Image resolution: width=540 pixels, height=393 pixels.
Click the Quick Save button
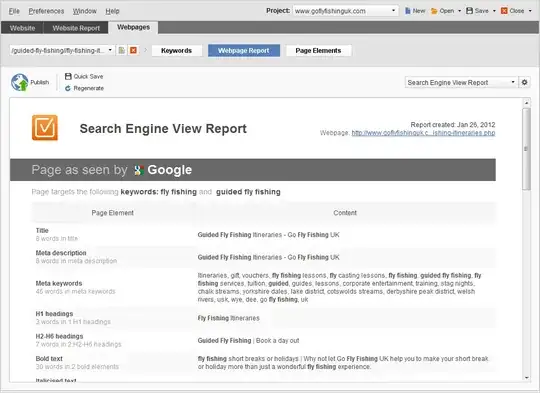84,76
